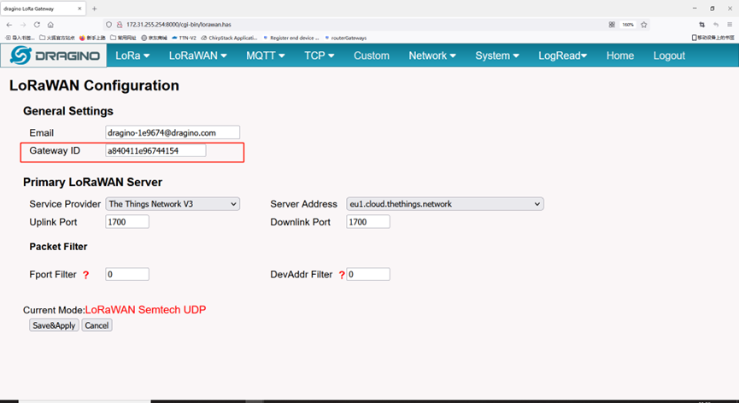Click the General Settings heading
Screen dimensions: 739x403
[x=68, y=111]
